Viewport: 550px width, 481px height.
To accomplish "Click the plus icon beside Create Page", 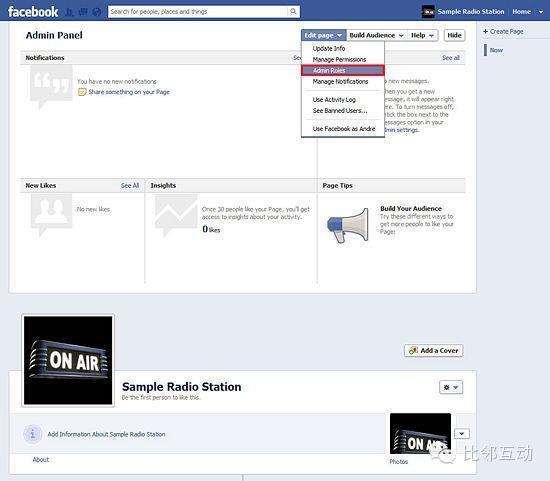I will (x=485, y=31).
